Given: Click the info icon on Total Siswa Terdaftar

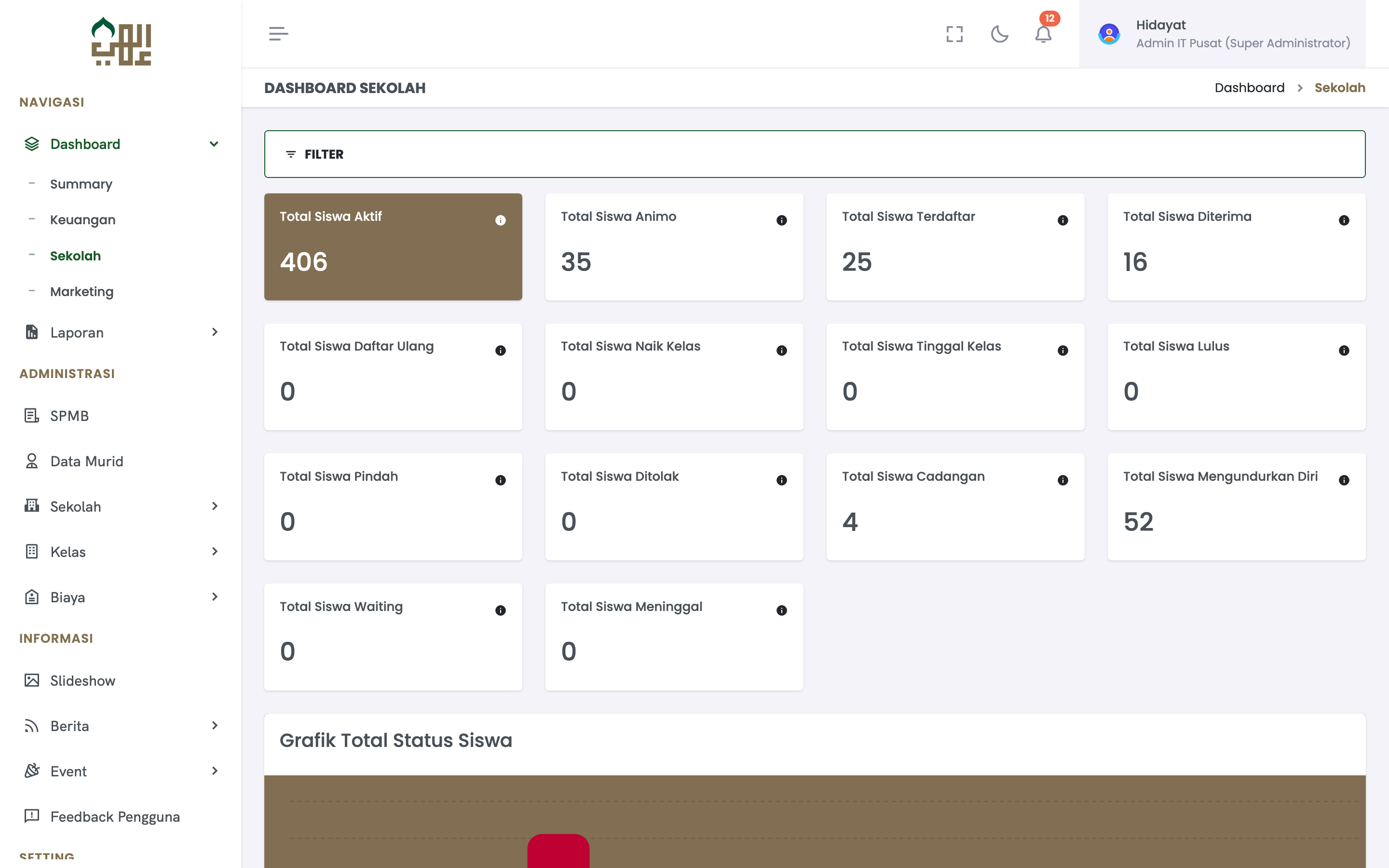Looking at the screenshot, I should (1063, 220).
